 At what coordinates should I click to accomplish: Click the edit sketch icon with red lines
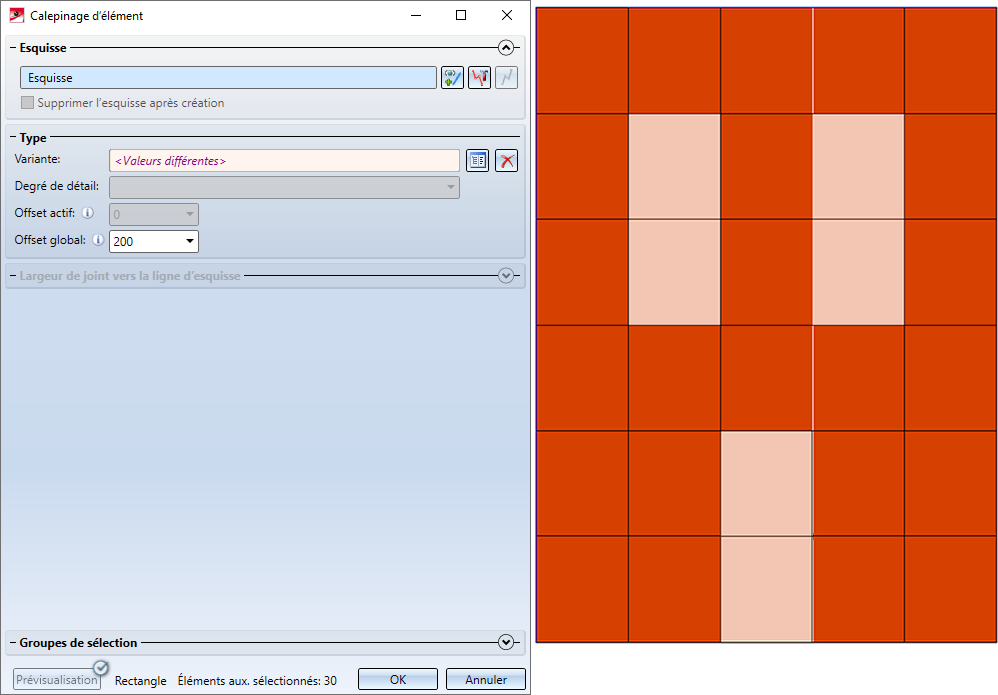click(x=479, y=78)
